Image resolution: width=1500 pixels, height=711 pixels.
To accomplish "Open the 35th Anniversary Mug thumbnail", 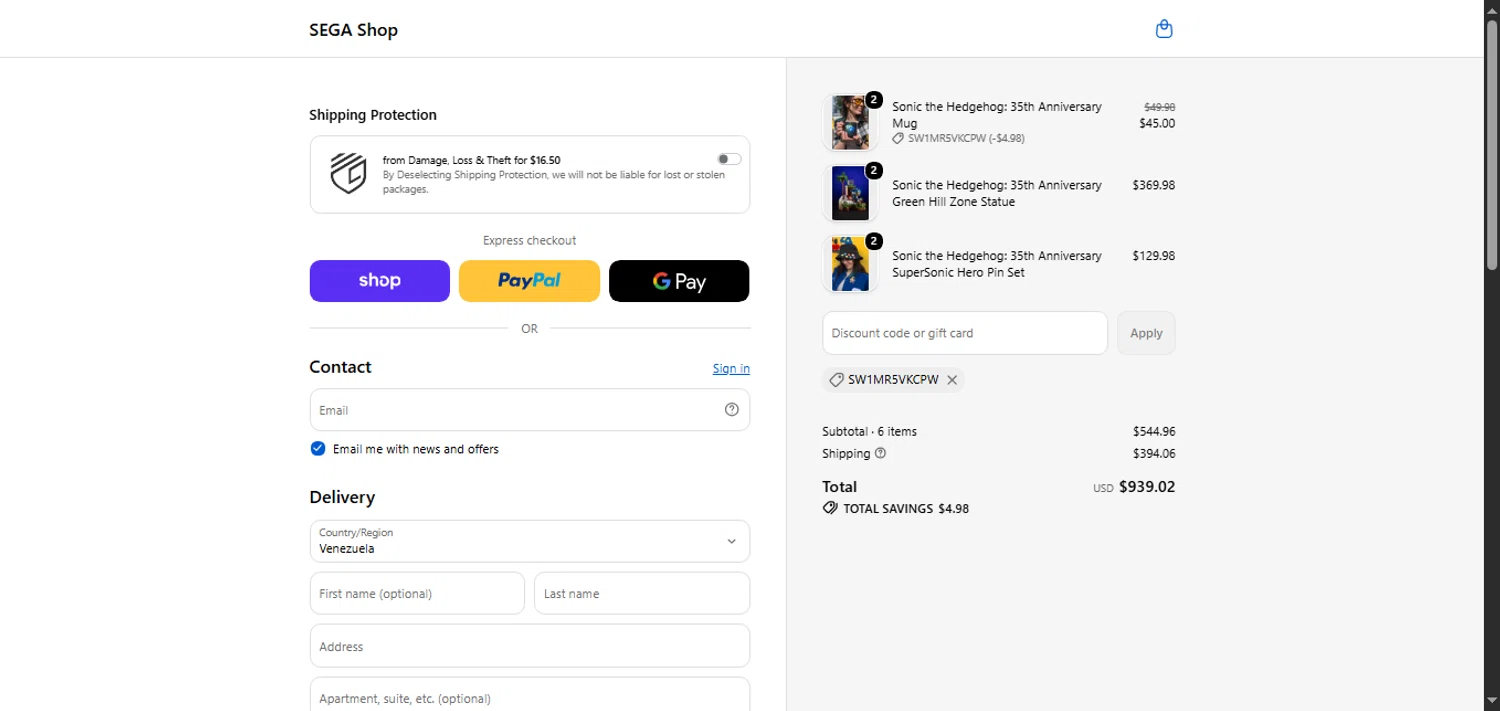I will click(x=850, y=122).
